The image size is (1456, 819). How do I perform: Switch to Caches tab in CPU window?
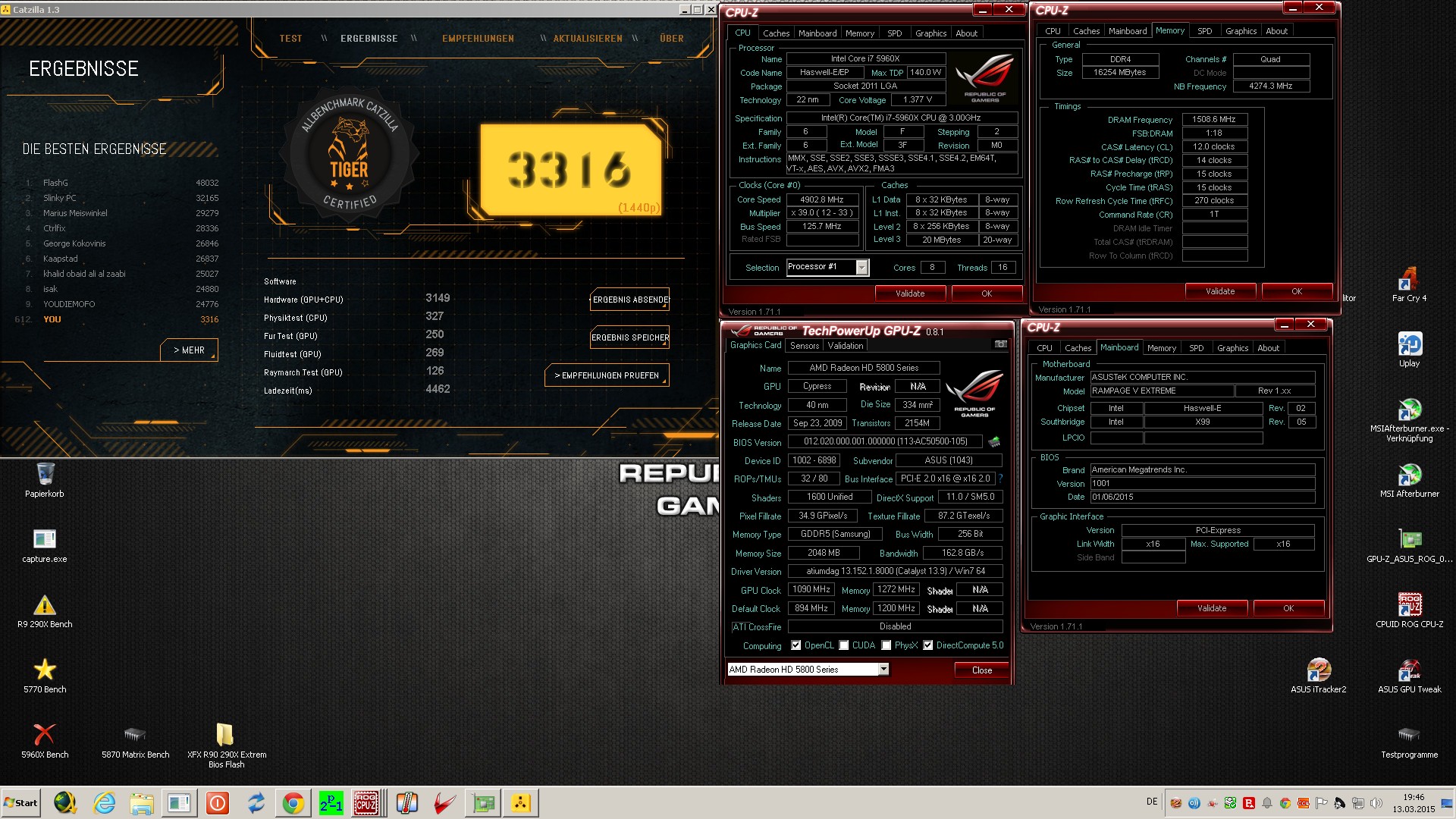point(776,33)
